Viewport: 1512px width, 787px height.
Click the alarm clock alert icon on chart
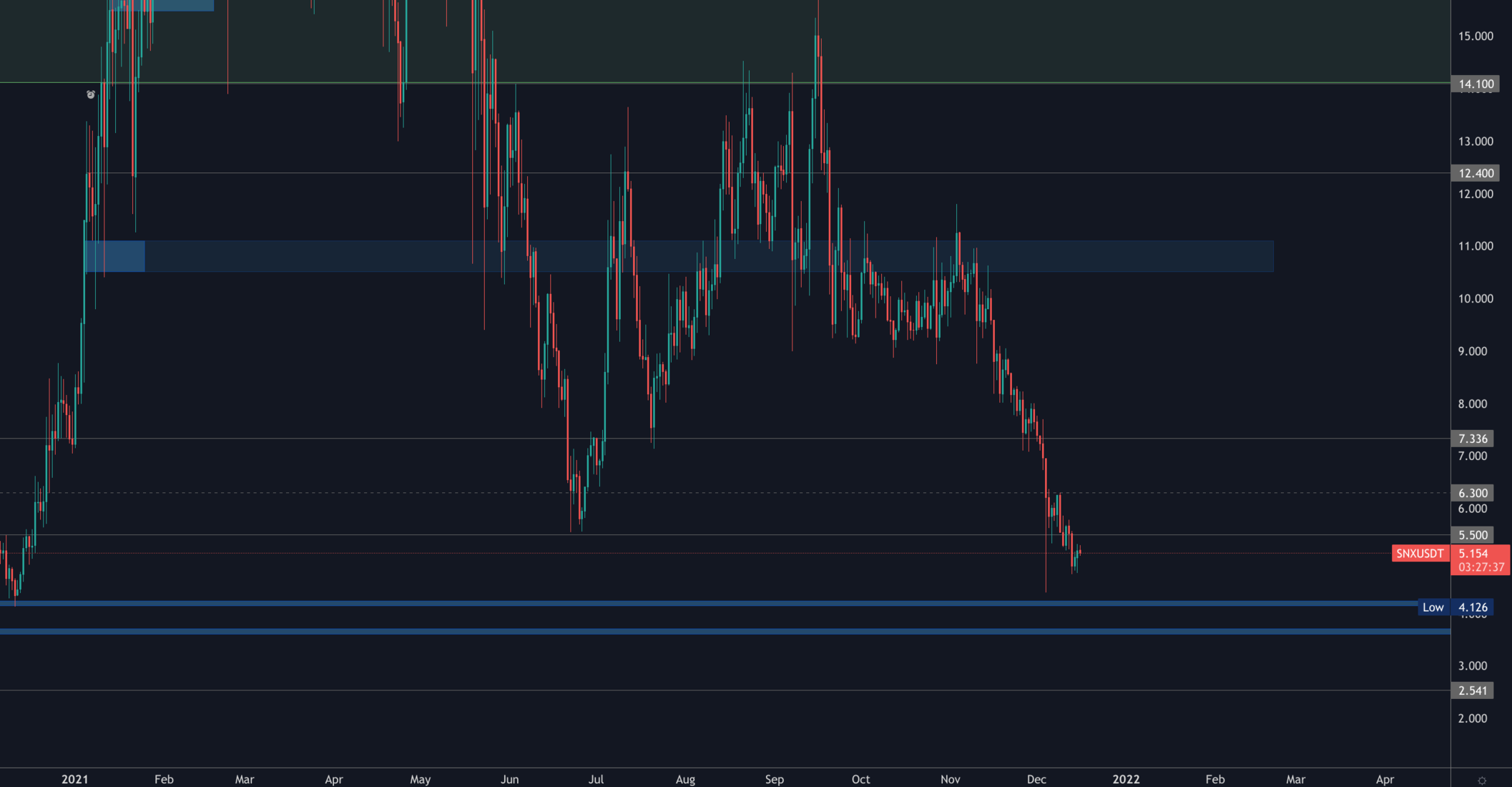tap(91, 94)
